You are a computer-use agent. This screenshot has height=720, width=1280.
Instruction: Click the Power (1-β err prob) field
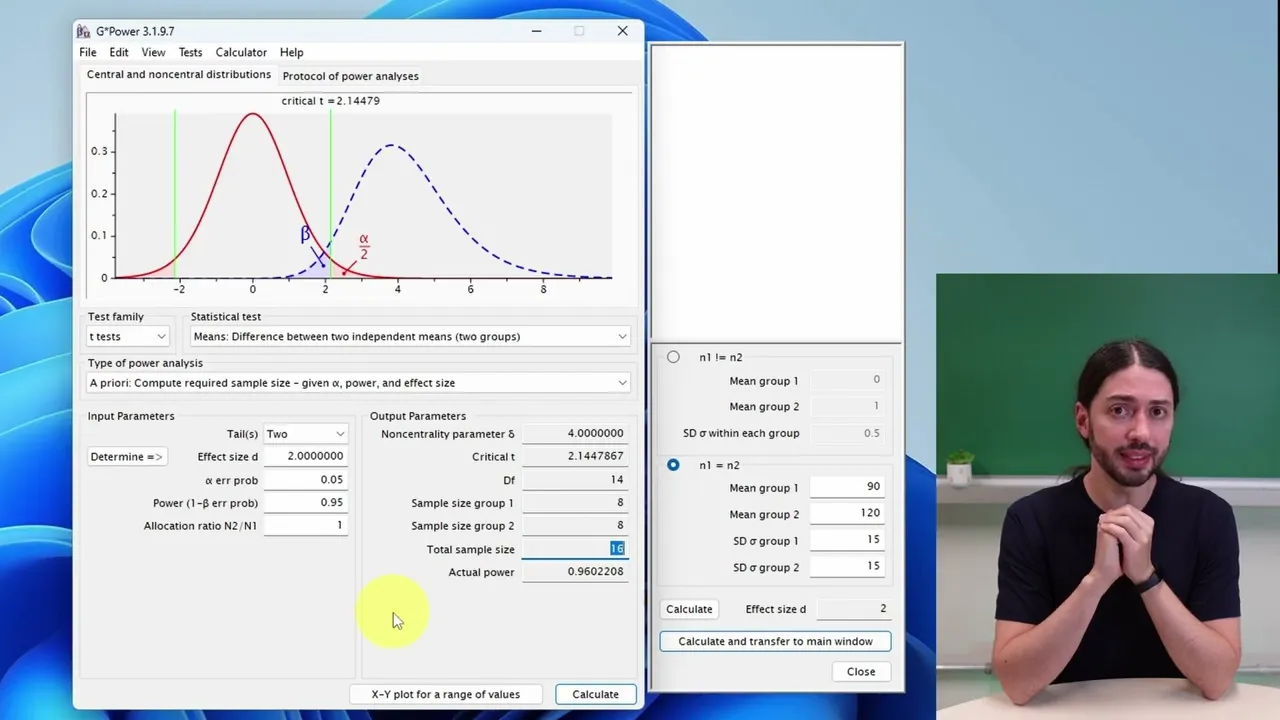pyautogui.click(x=306, y=502)
